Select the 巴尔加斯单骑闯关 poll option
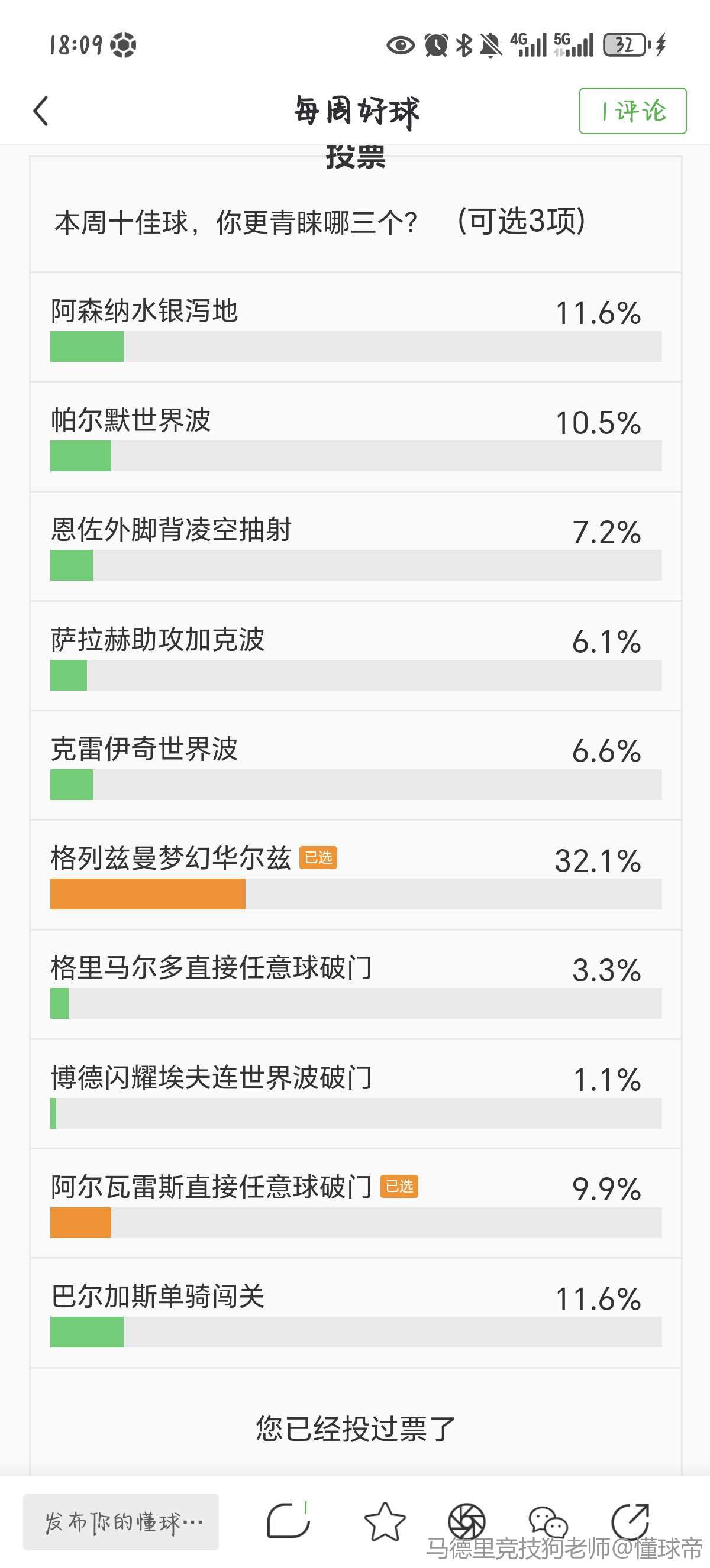This screenshot has height=1568, width=710. point(356,1314)
